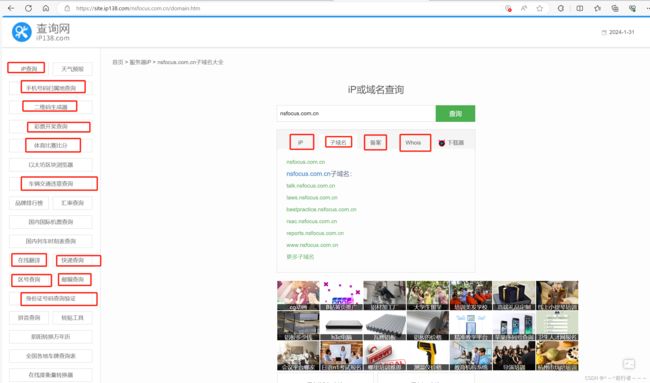This screenshot has height=383, width=650.
Task: Open the split screen icon in toolbar
Action: click(580, 8)
